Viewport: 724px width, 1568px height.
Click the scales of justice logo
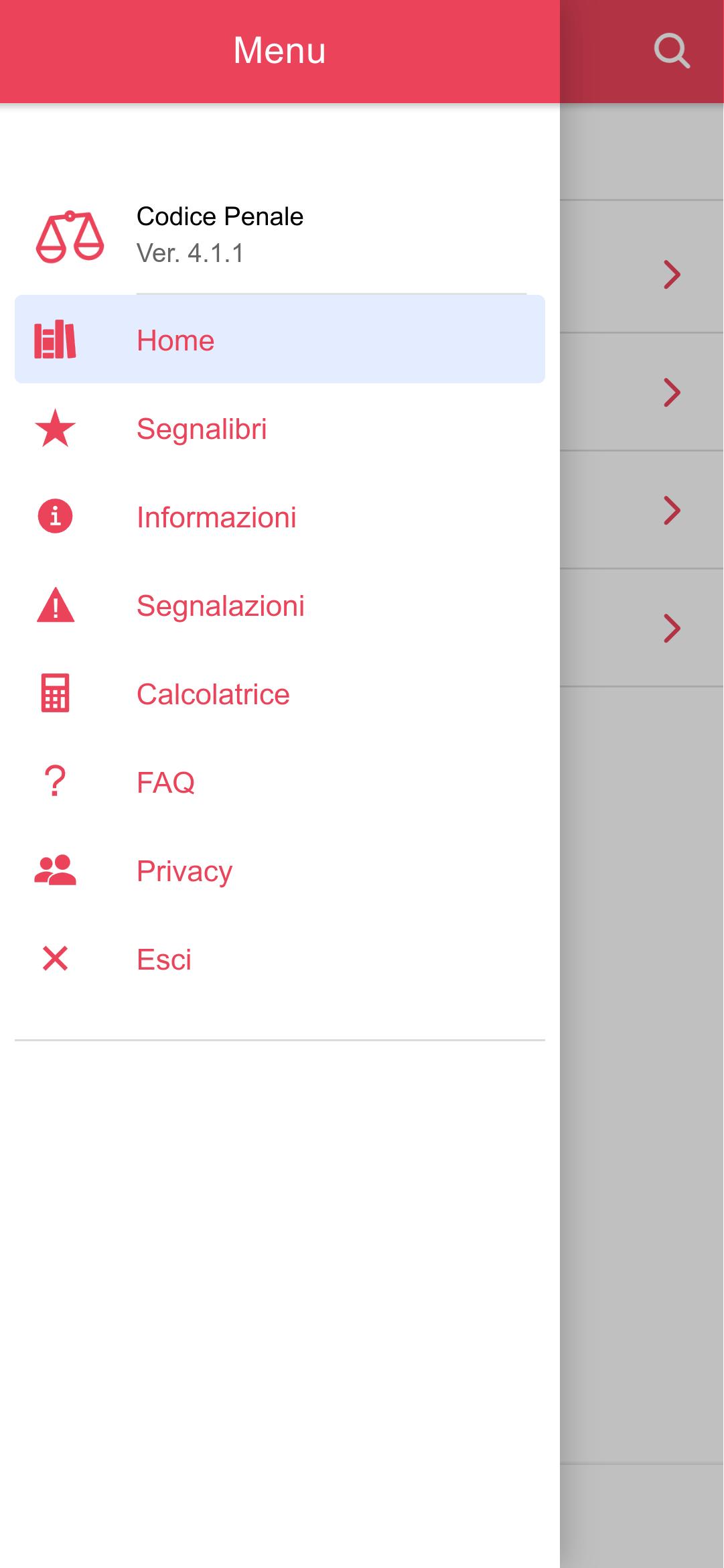point(70,237)
